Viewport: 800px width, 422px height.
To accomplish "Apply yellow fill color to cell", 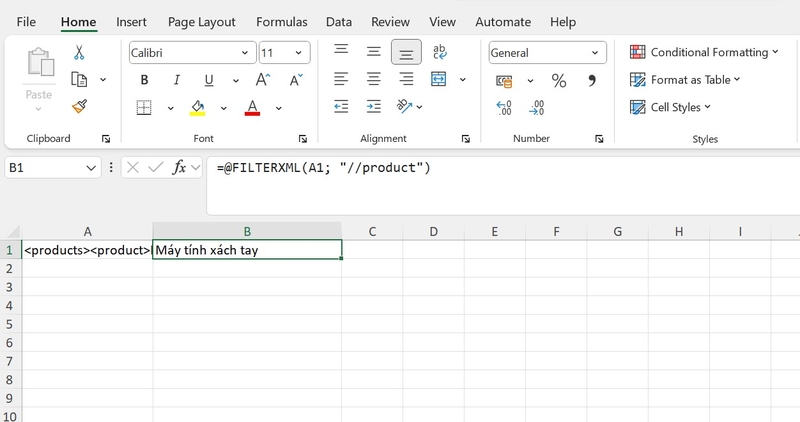I will (x=197, y=108).
